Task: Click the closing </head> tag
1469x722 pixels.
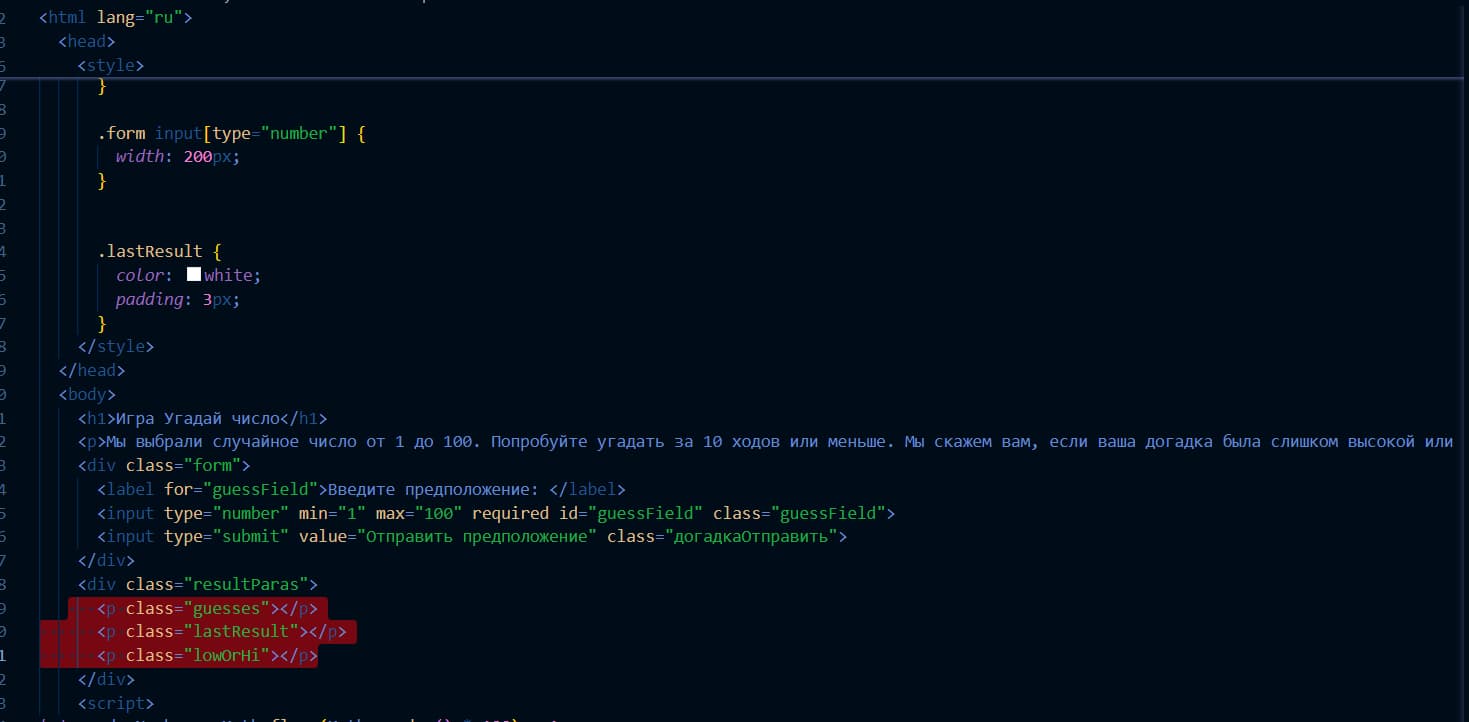Action: pos(92,371)
